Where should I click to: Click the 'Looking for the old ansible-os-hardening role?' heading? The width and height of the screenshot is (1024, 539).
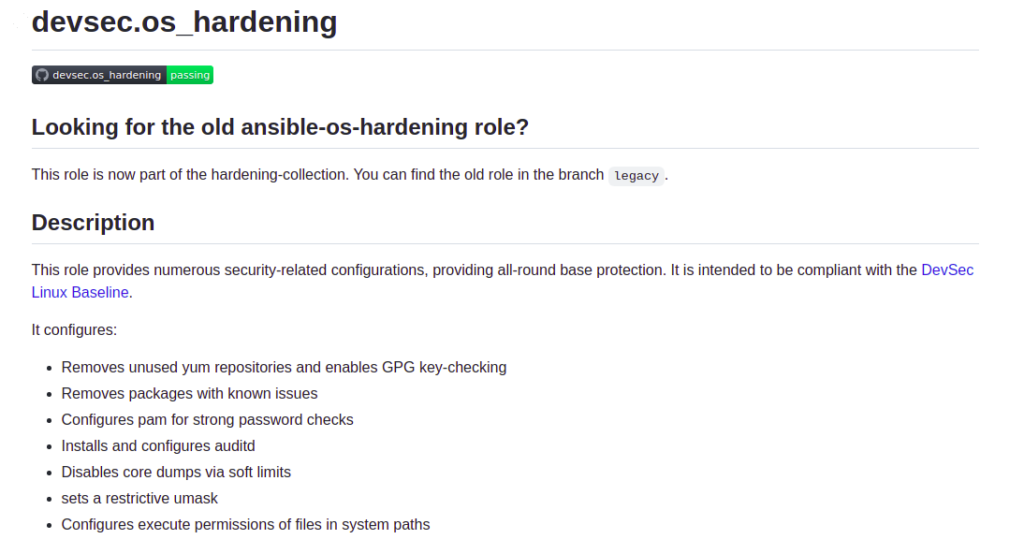point(280,127)
